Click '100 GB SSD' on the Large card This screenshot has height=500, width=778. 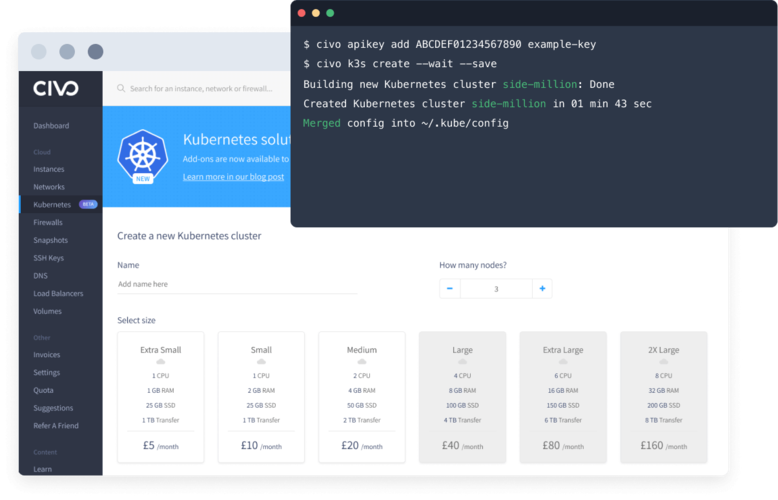(462, 406)
